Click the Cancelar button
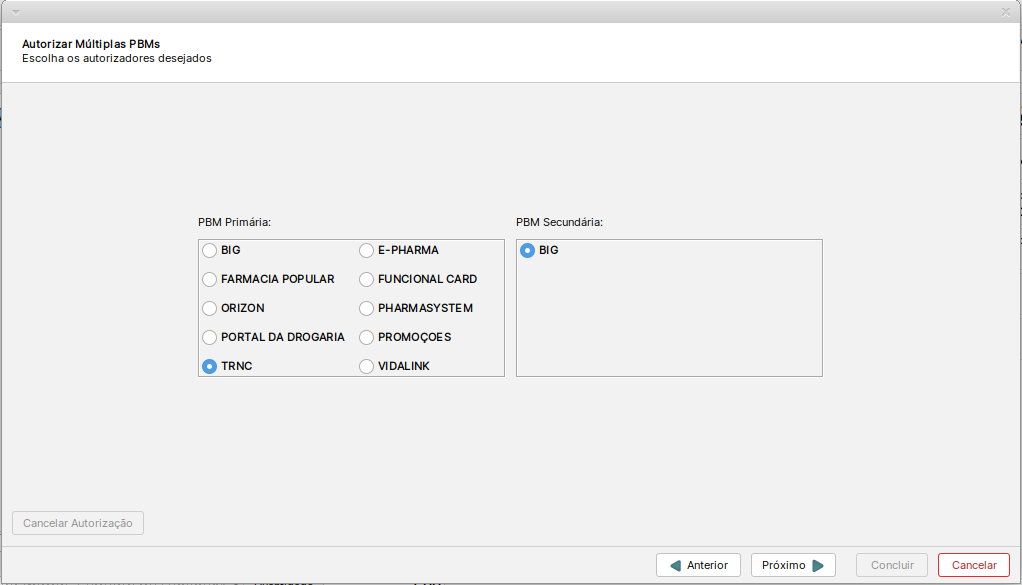This screenshot has height=585, width=1022. point(974,565)
